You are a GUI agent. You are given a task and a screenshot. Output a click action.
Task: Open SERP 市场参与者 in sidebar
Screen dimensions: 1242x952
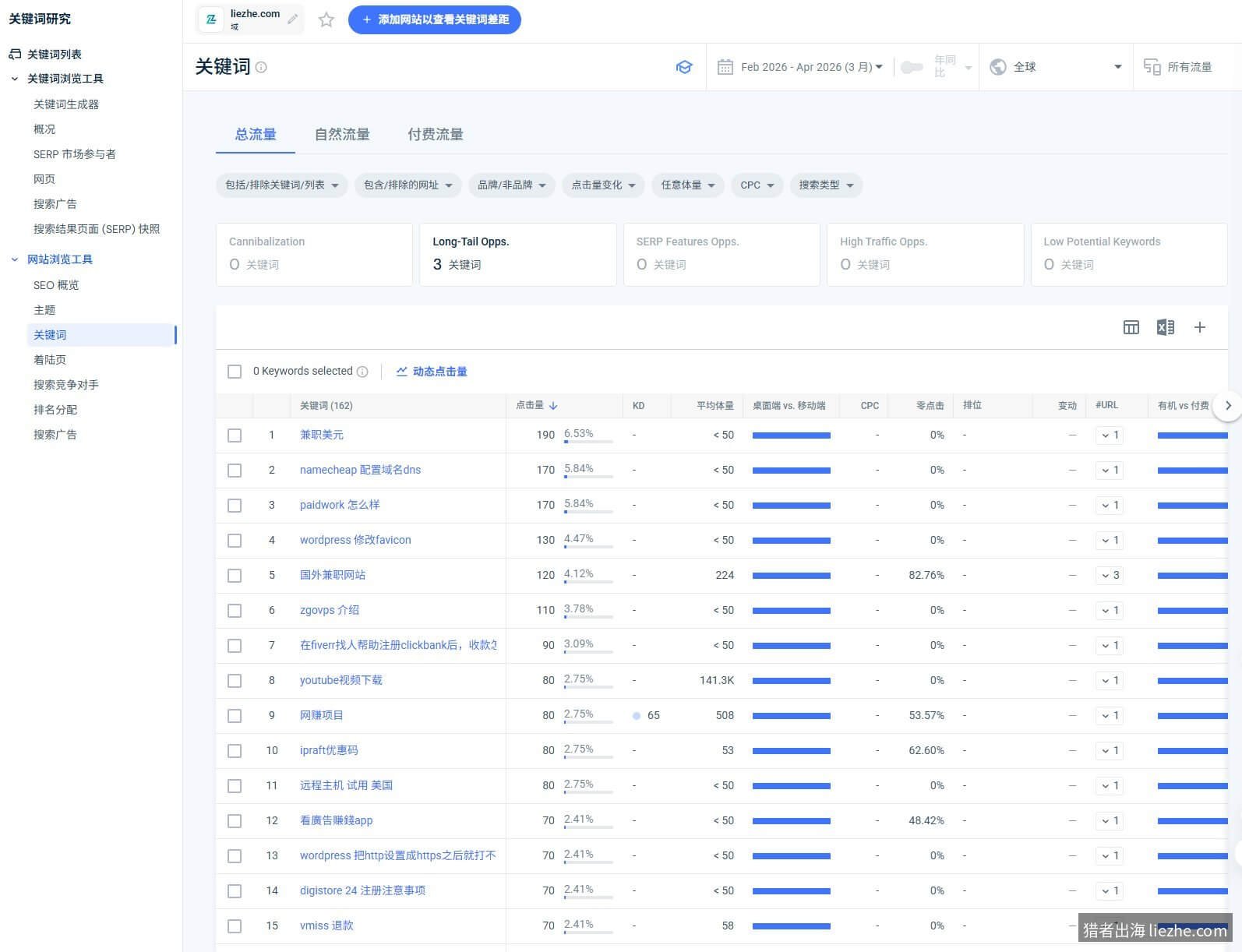pos(75,154)
